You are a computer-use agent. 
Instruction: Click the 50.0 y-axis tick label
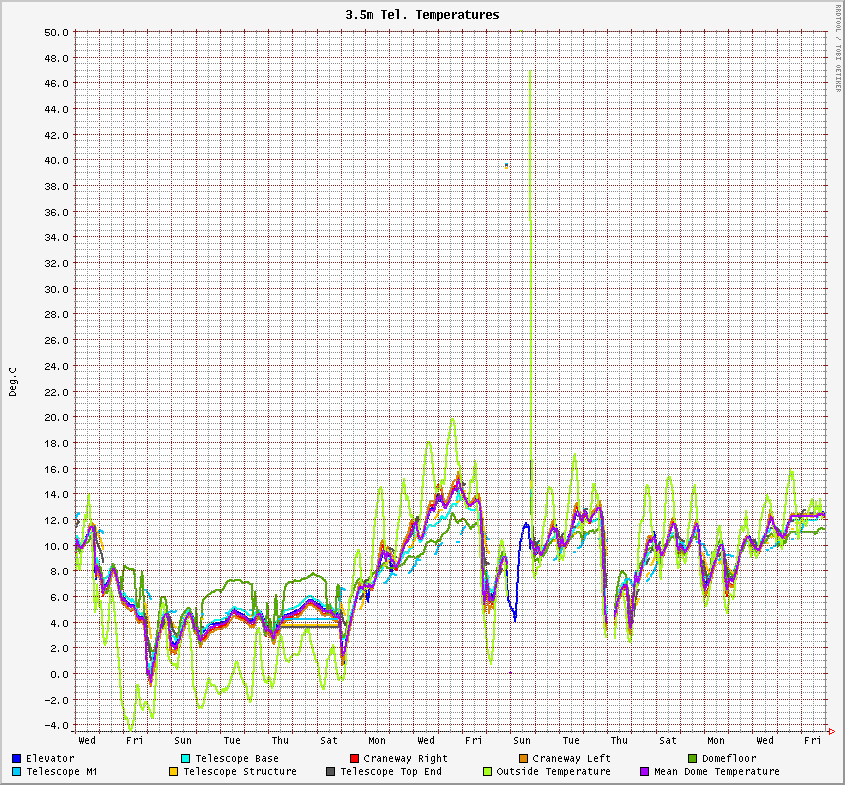pyautogui.click(x=57, y=32)
